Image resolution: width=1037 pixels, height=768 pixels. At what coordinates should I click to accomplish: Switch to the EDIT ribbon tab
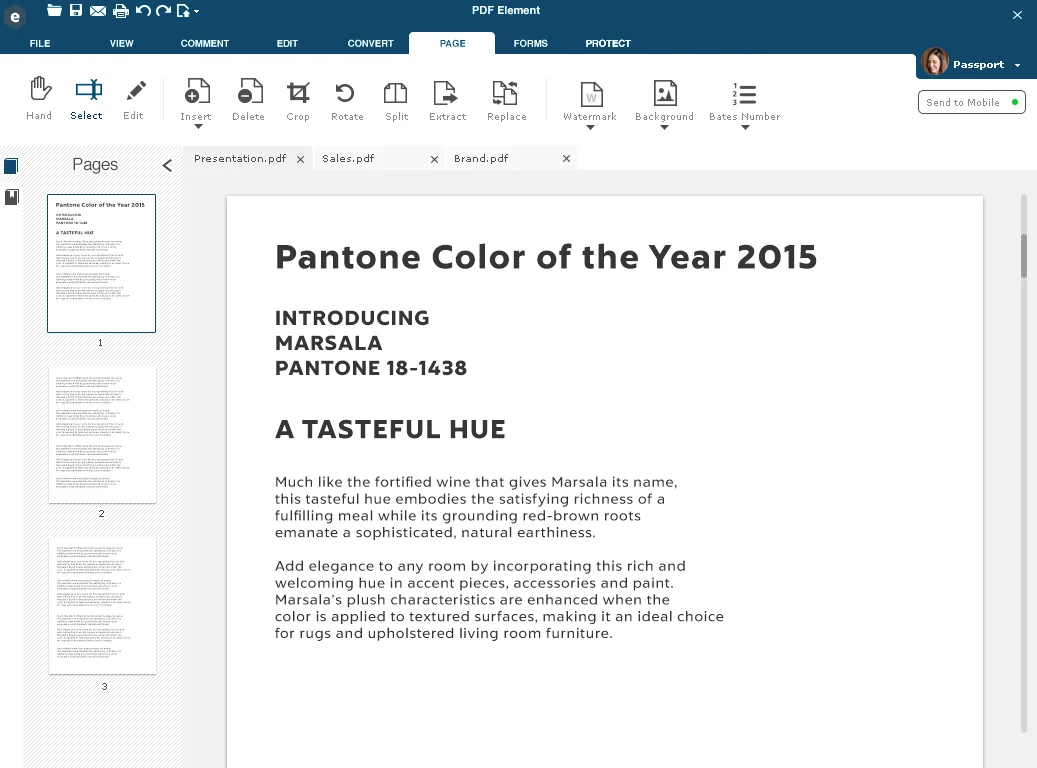pos(287,44)
